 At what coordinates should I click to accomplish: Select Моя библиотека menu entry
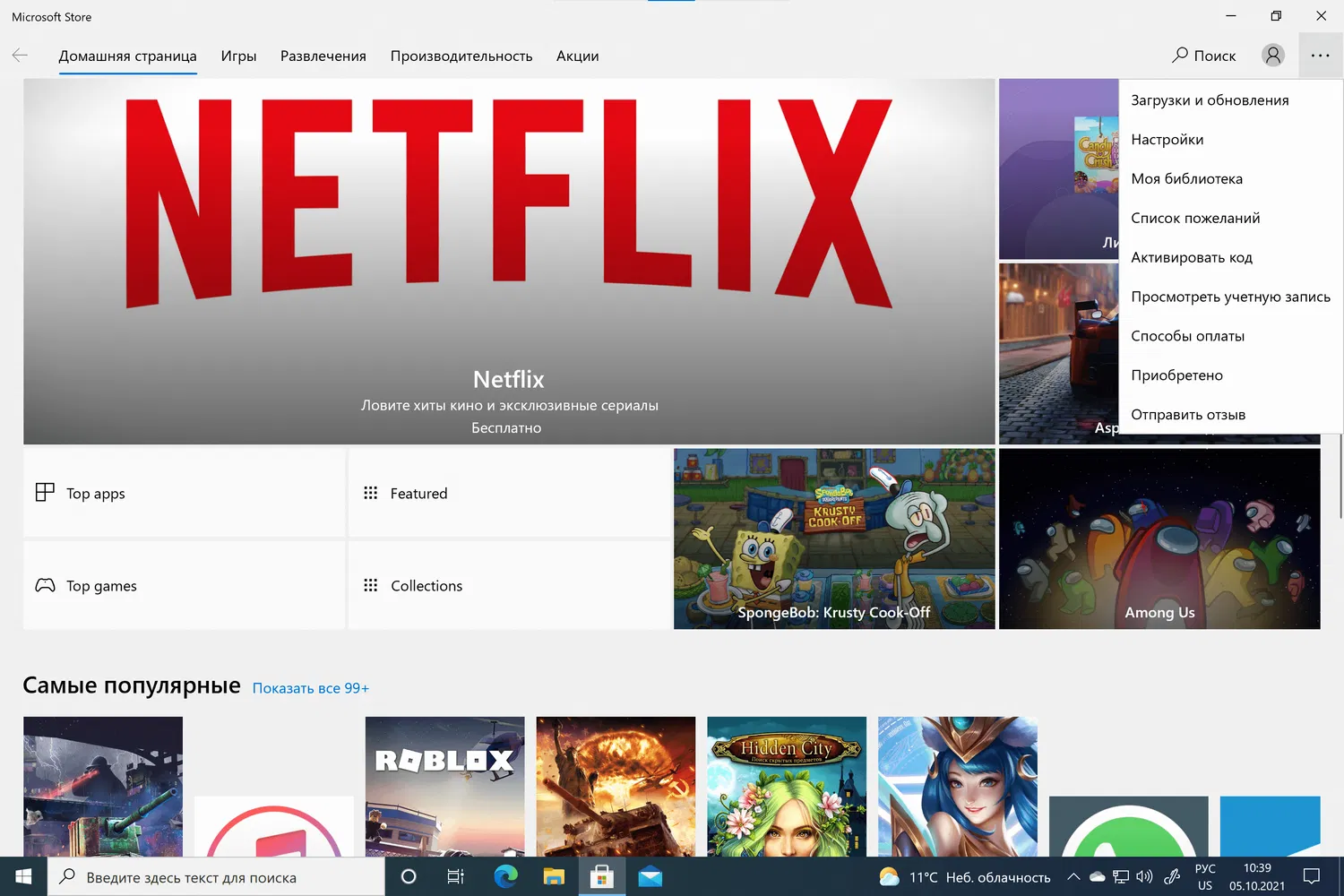coord(1230,179)
